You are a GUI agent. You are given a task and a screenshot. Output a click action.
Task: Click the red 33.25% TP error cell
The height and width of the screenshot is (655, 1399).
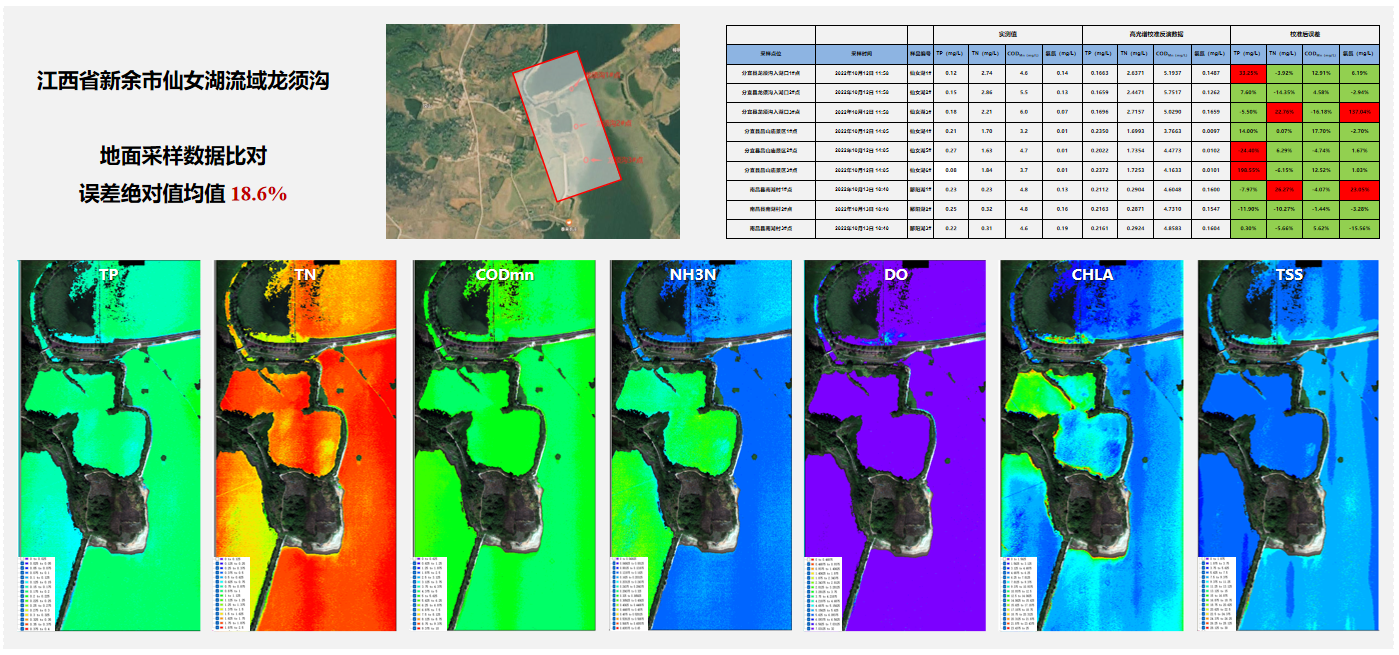pos(1247,73)
